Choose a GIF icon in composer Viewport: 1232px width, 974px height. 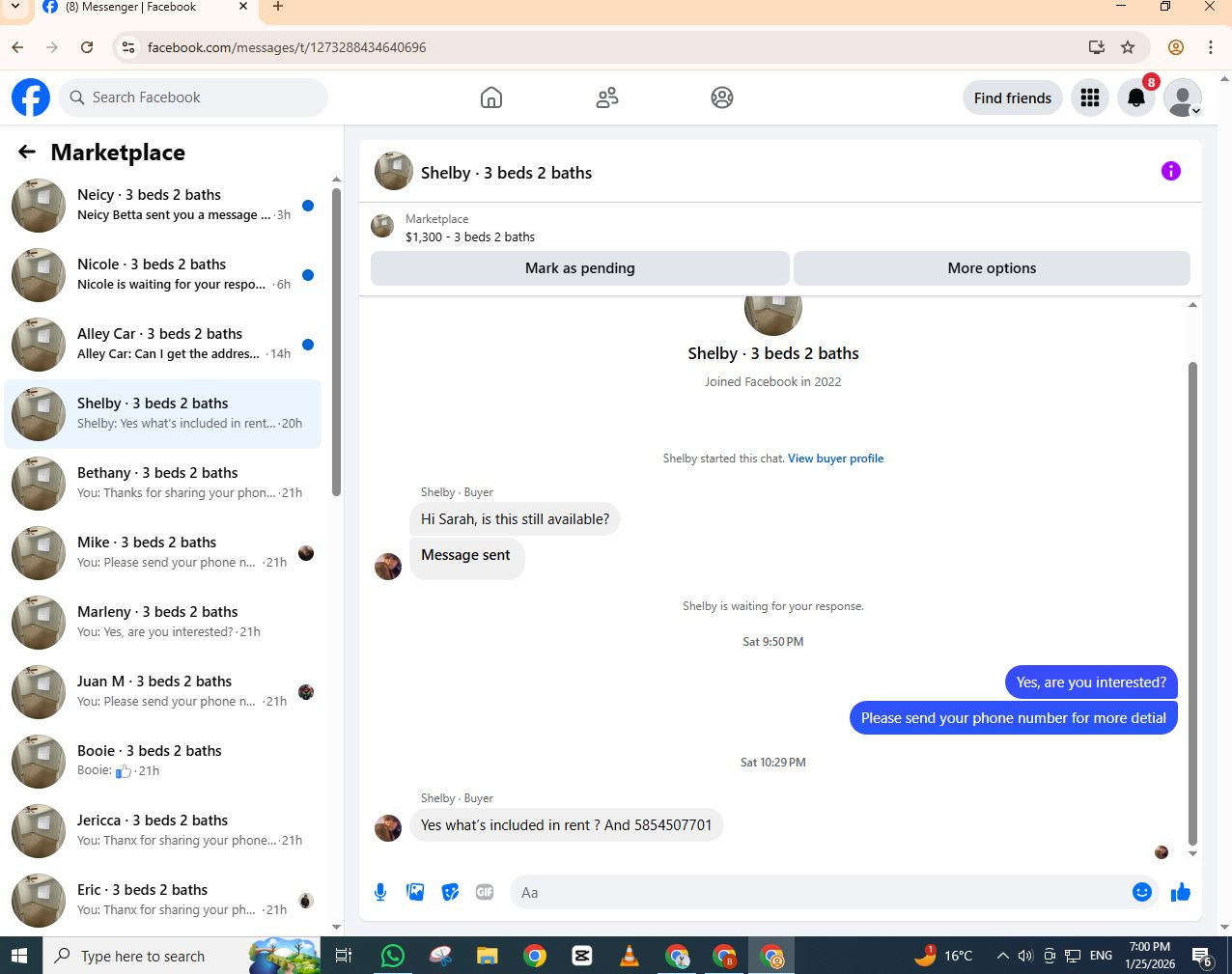click(x=485, y=892)
